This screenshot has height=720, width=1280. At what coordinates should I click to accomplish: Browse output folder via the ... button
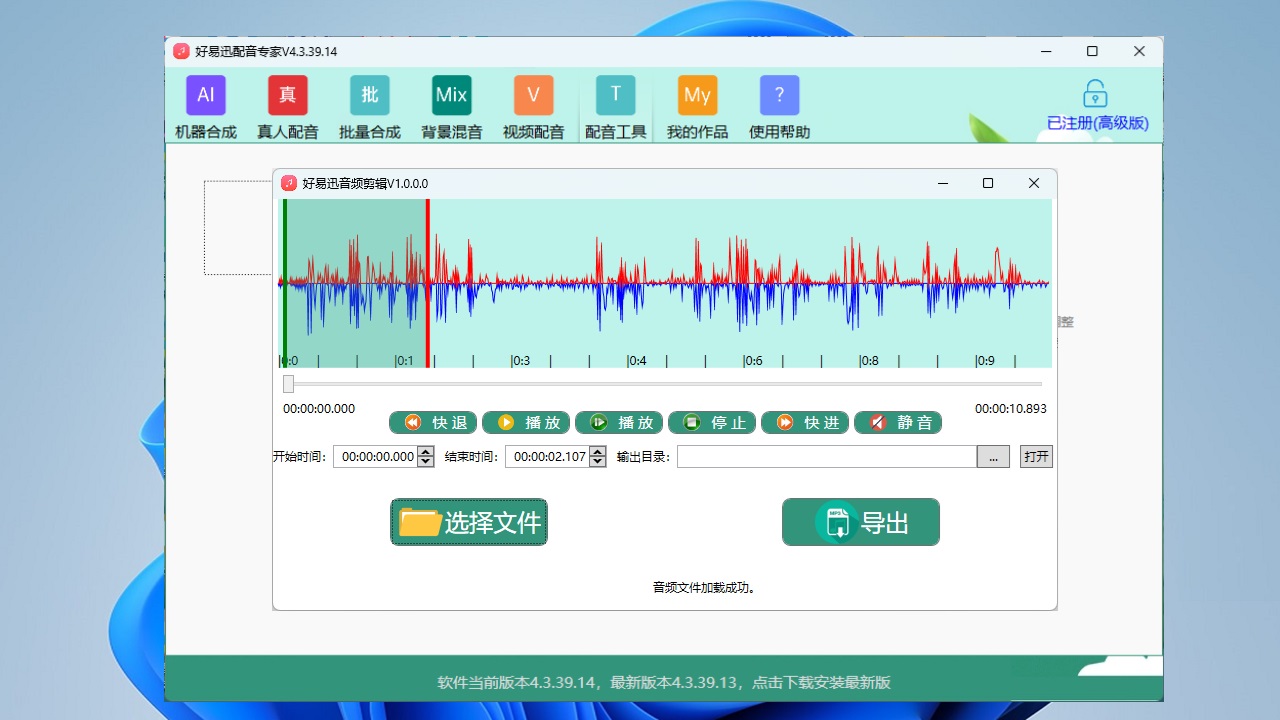[x=992, y=456]
